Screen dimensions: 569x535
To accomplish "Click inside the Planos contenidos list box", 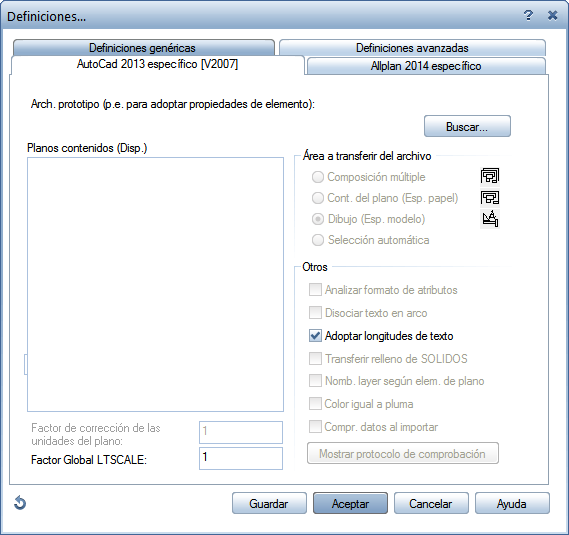I will [155, 284].
